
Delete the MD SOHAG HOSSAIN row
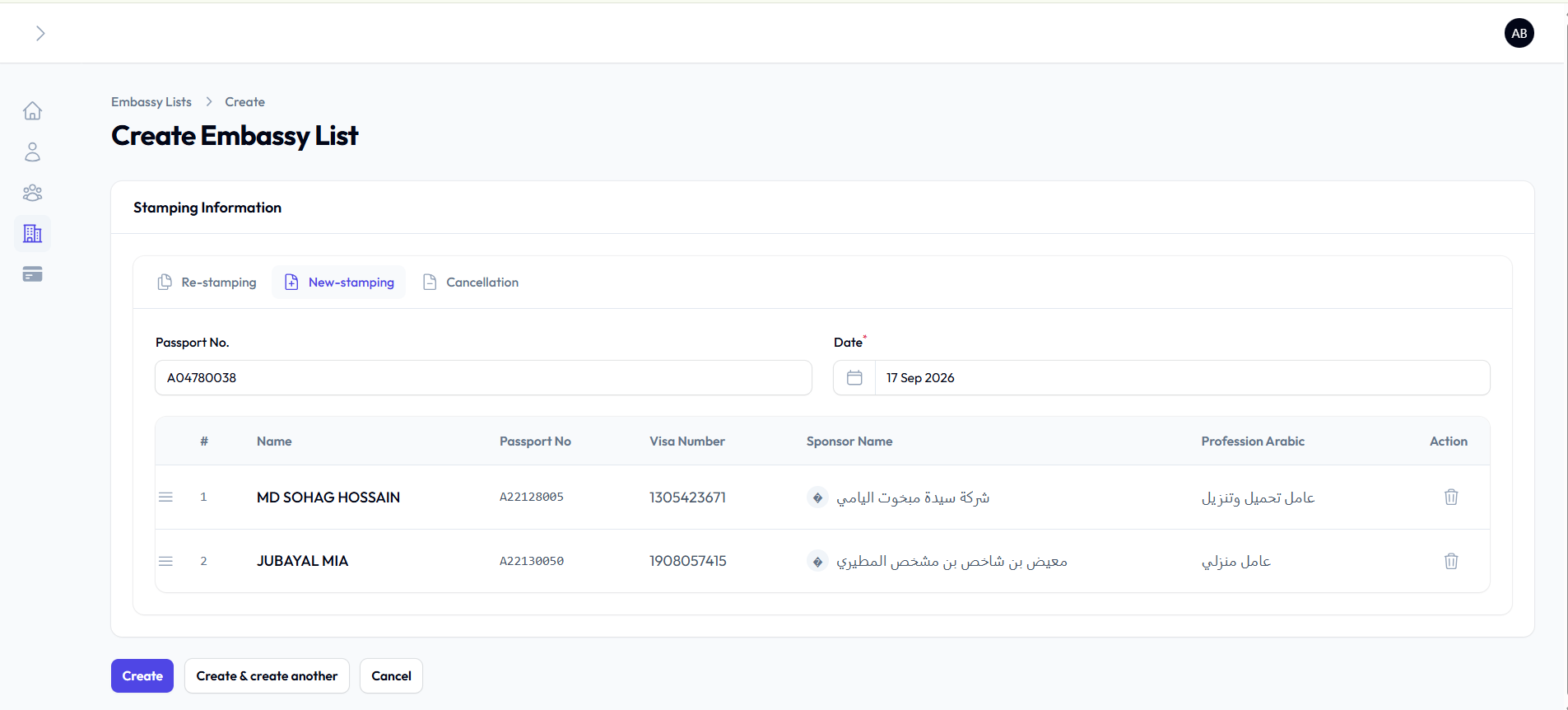click(1451, 497)
